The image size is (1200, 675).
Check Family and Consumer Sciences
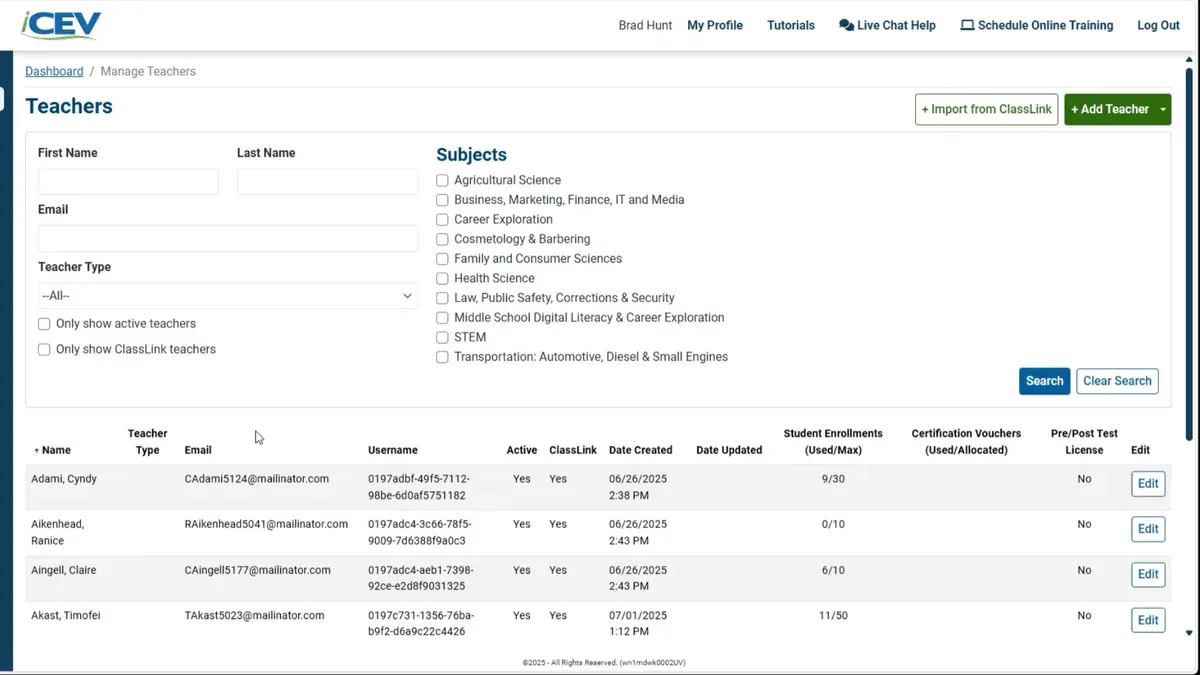(442, 259)
